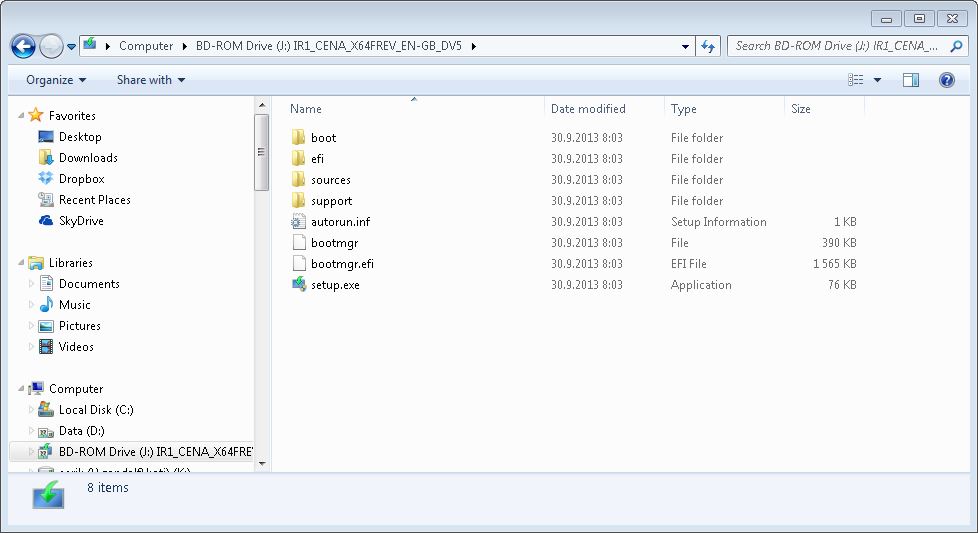The height and width of the screenshot is (533, 978).
Task: Open the Dropbox favorite
Action: (x=82, y=178)
